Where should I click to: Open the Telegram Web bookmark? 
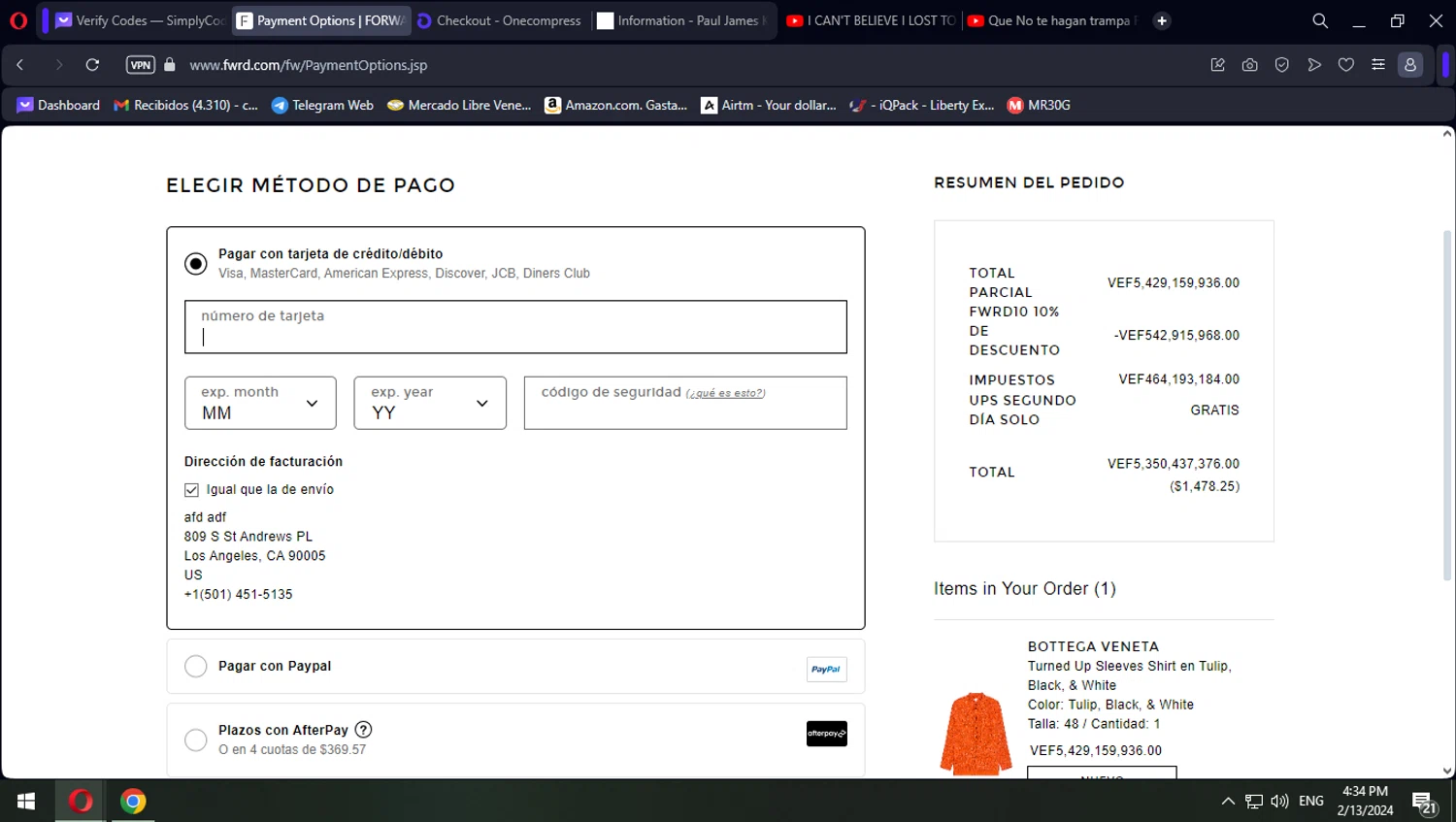[x=322, y=105]
